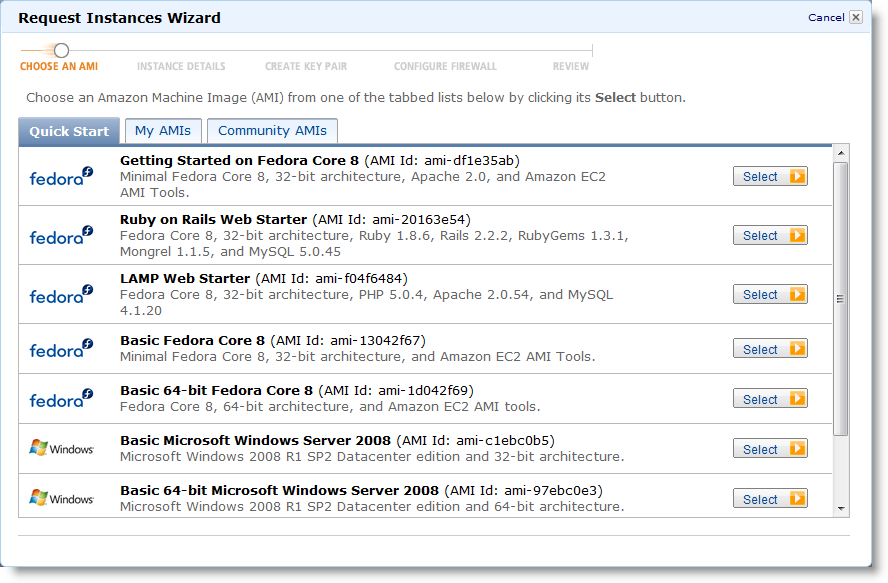
Task: Select the Basic Fedora Core 8 AMI
Action: (x=770, y=348)
